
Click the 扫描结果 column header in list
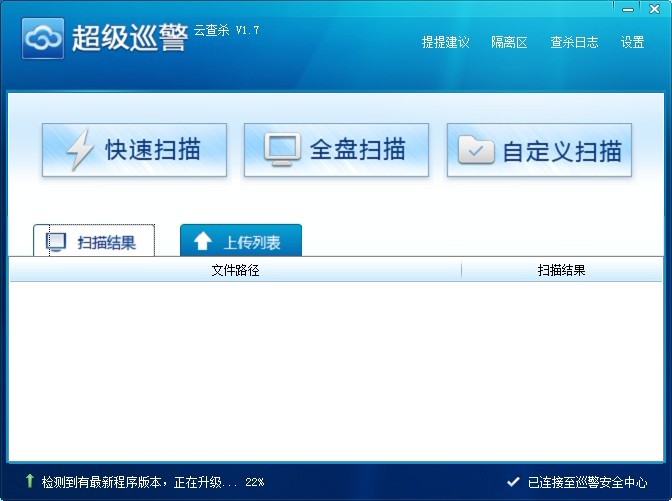coord(561,270)
